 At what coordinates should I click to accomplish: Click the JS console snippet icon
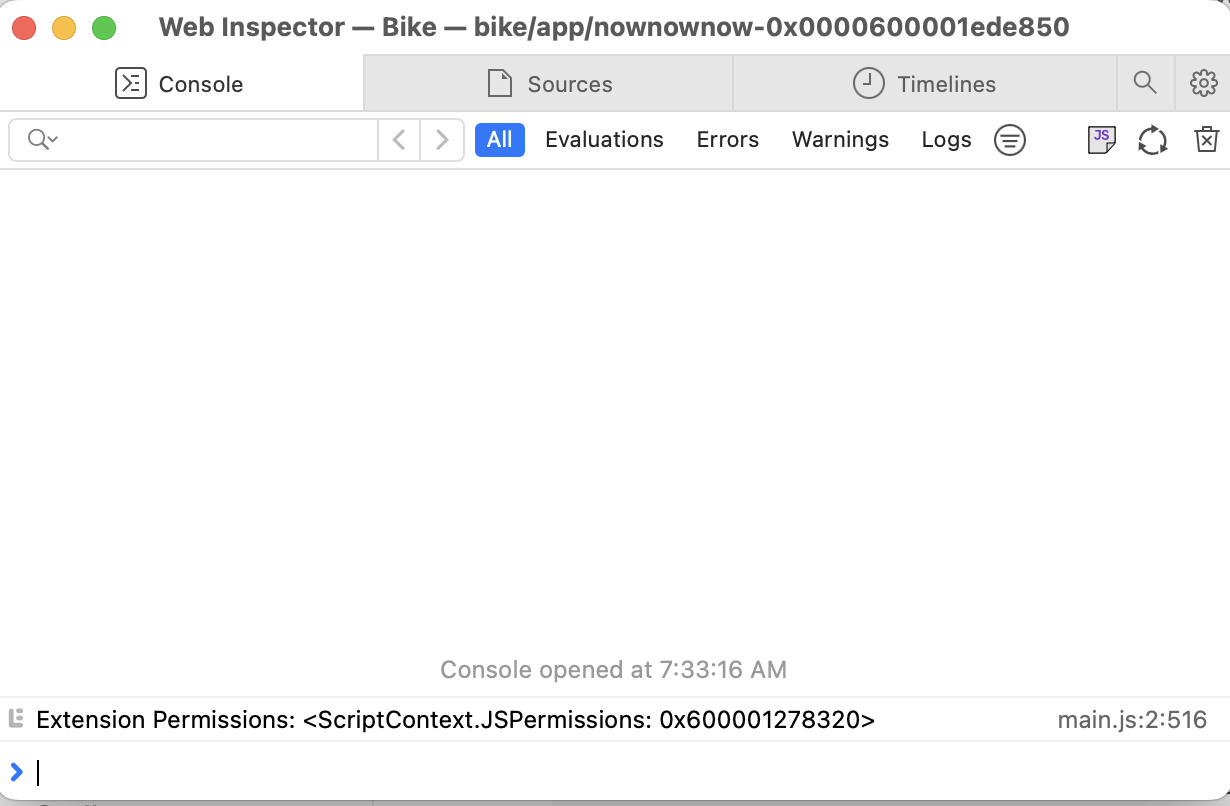pos(1101,140)
